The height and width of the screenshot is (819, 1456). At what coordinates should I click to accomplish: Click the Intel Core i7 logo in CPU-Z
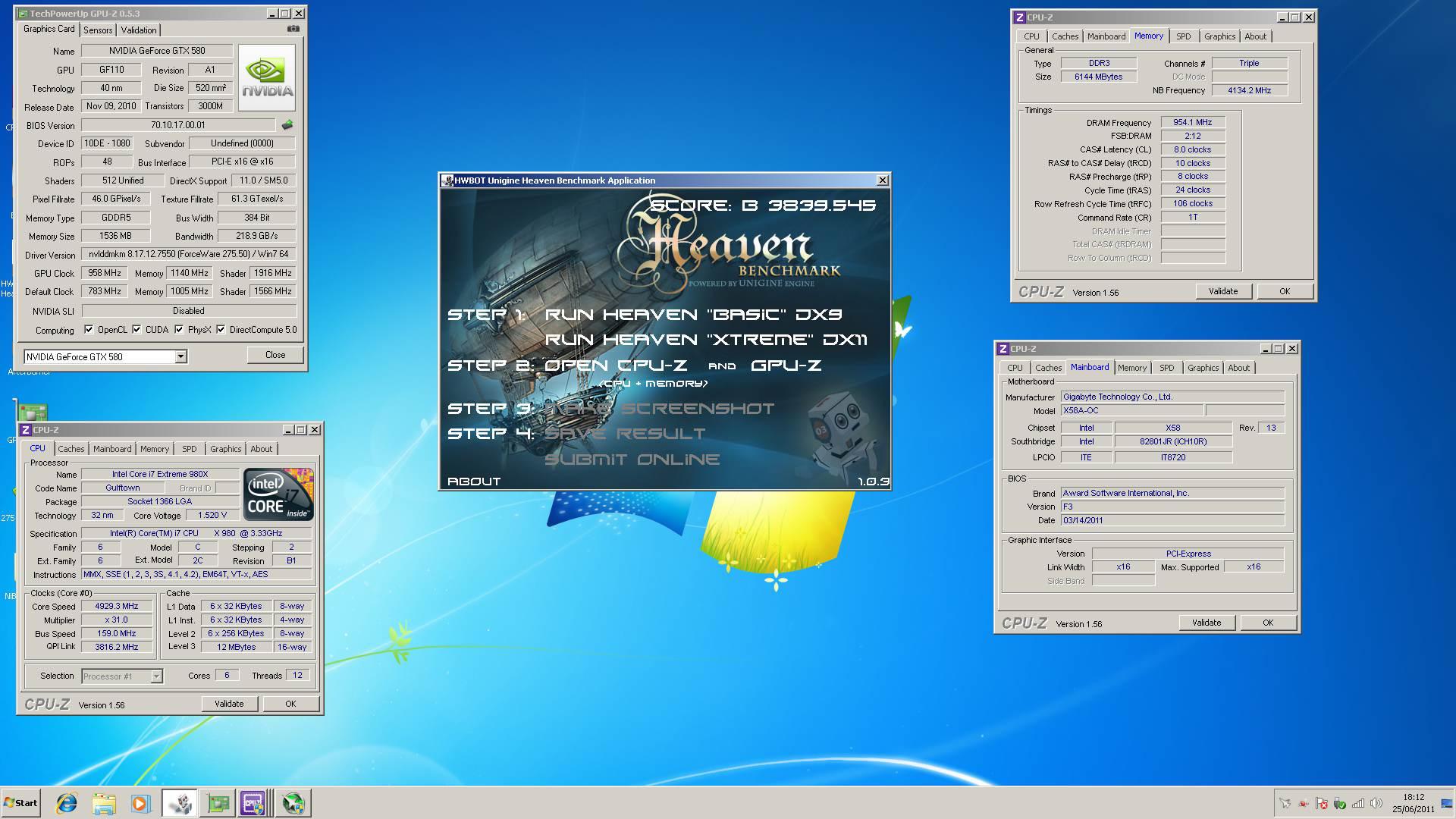pos(278,494)
